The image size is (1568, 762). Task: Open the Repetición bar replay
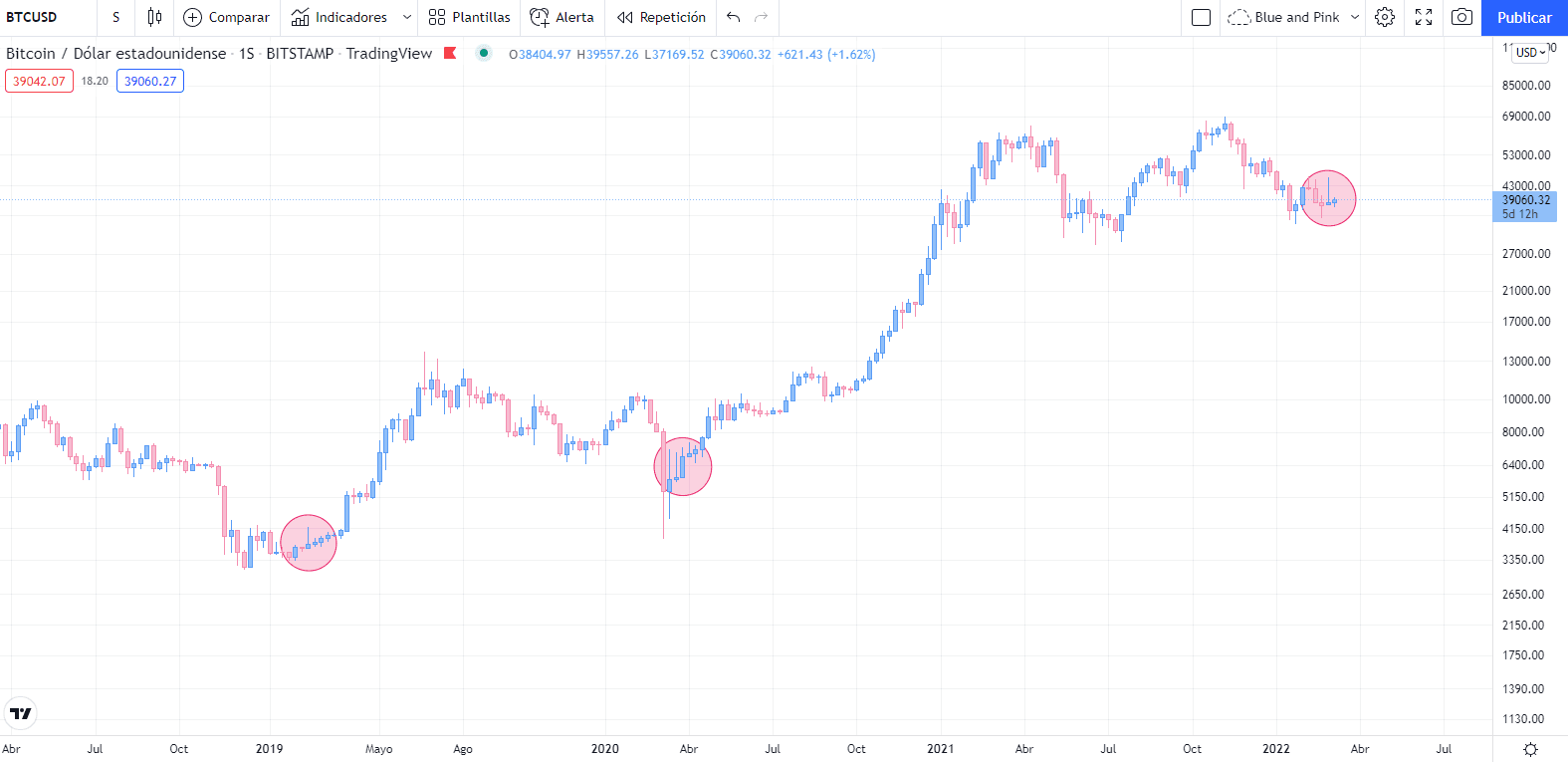click(x=661, y=17)
